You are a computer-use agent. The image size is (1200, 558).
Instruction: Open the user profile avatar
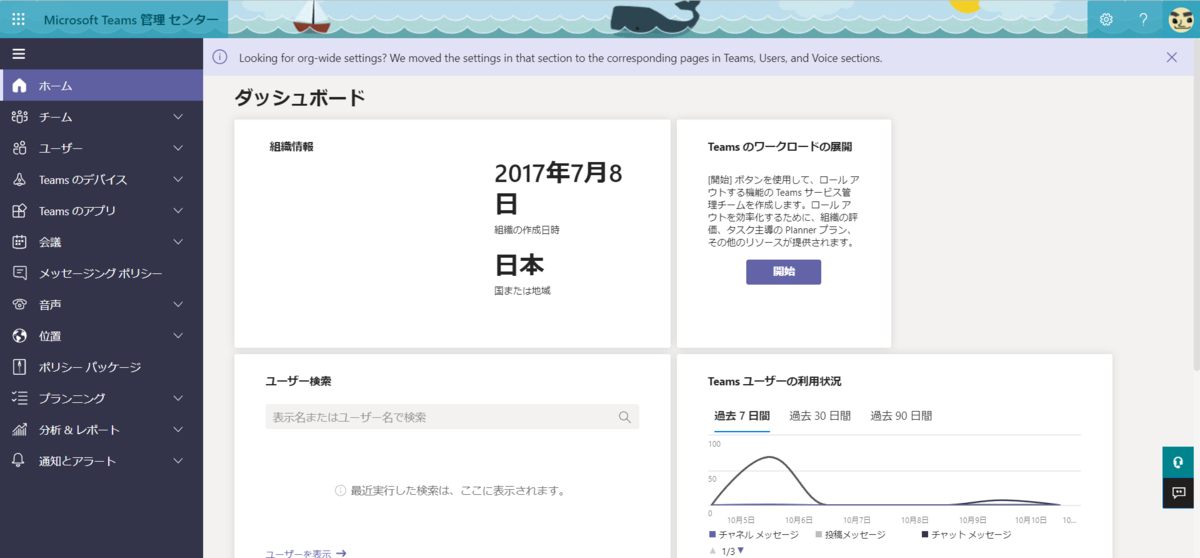coord(1180,19)
